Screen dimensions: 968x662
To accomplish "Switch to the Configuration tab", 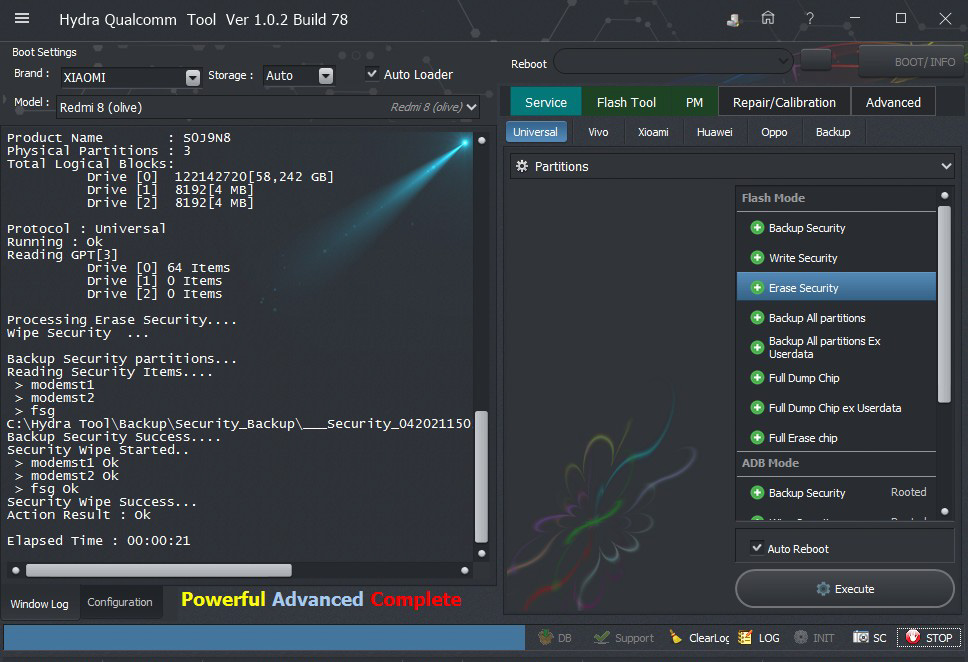I will 120,602.
